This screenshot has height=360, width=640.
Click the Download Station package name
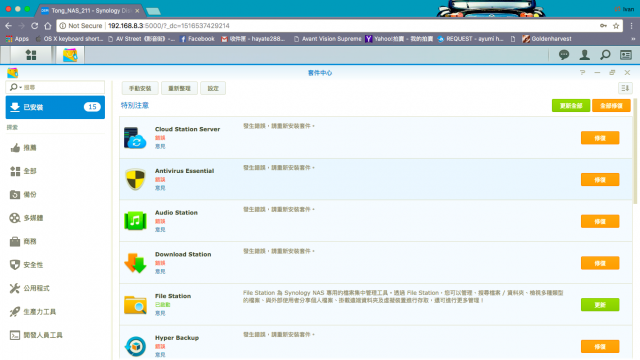tap(183, 254)
